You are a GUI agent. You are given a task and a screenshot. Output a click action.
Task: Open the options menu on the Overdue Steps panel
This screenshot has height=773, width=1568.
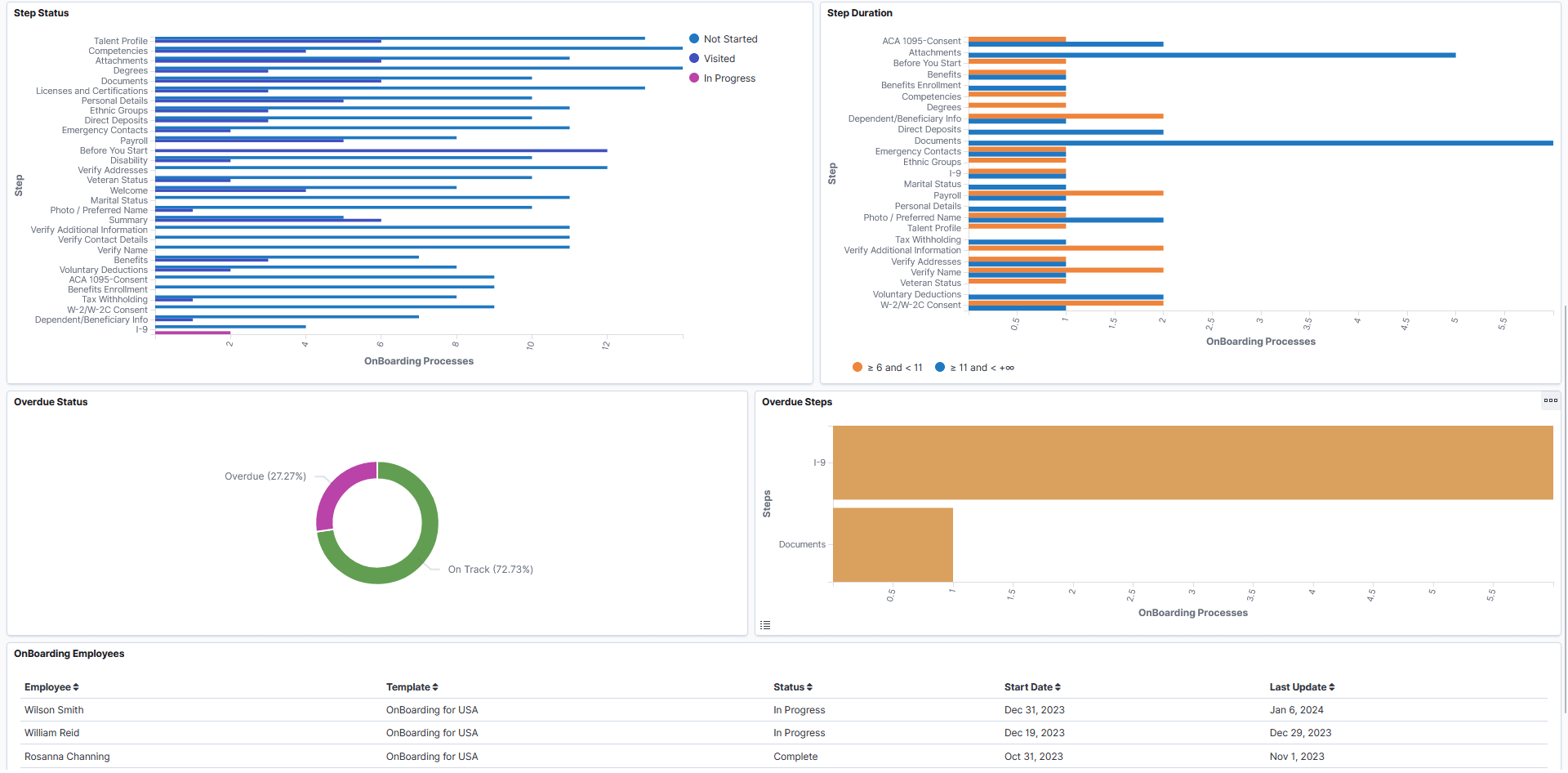pyautogui.click(x=1550, y=400)
